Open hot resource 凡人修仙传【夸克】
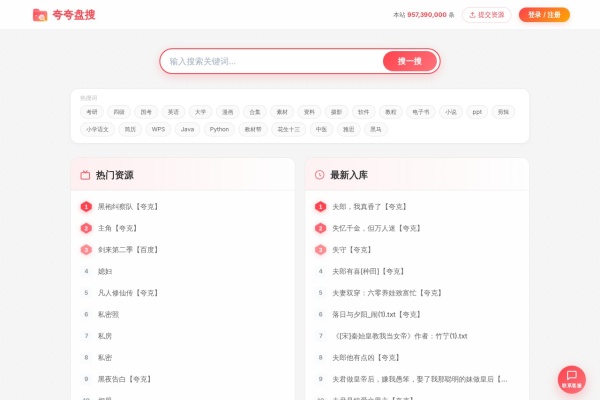The image size is (600, 400). click(x=128, y=293)
